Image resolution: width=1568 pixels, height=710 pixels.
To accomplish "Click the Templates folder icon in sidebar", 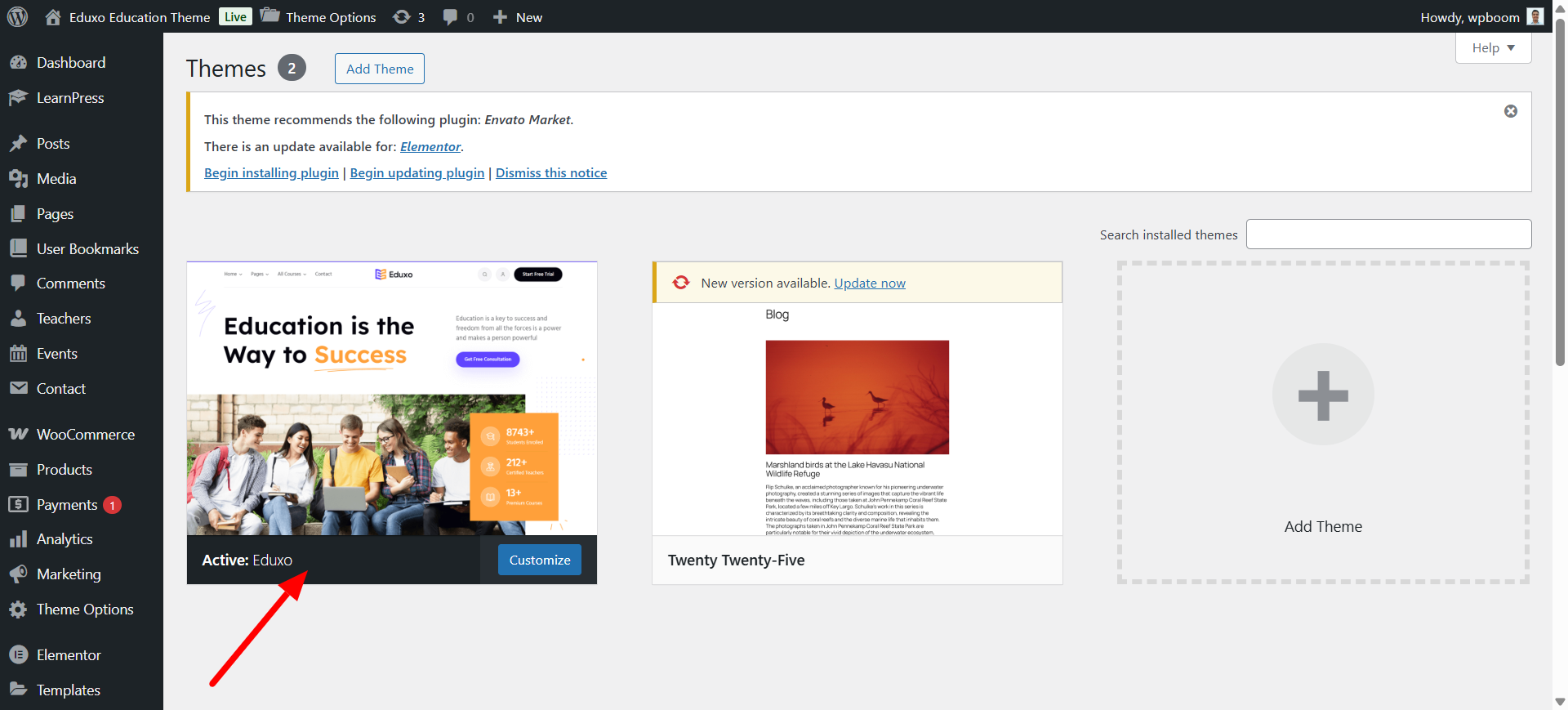I will [x=18, y=690].
